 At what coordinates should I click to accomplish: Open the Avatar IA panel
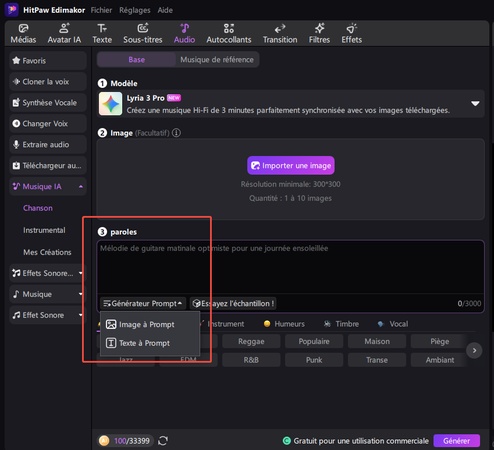tap(64, 34)
